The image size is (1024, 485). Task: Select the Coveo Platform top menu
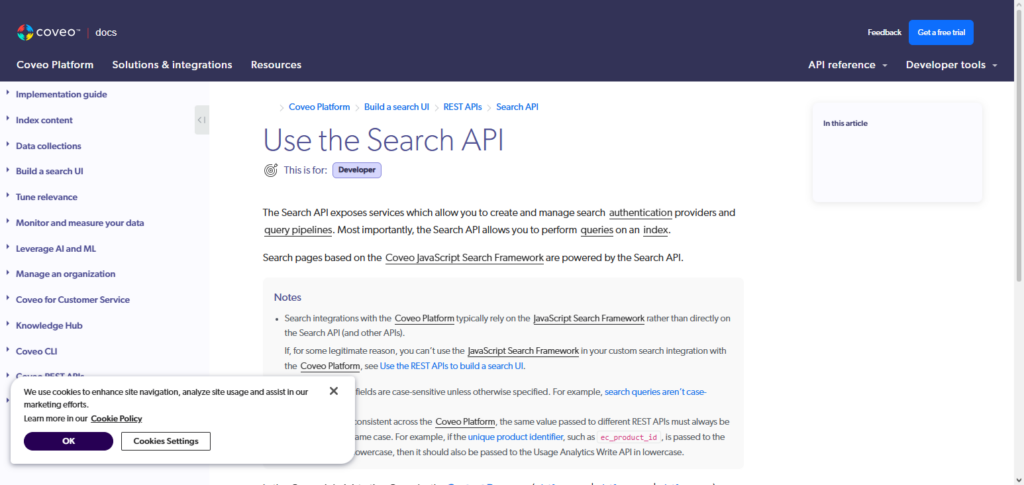click(55, 65)
